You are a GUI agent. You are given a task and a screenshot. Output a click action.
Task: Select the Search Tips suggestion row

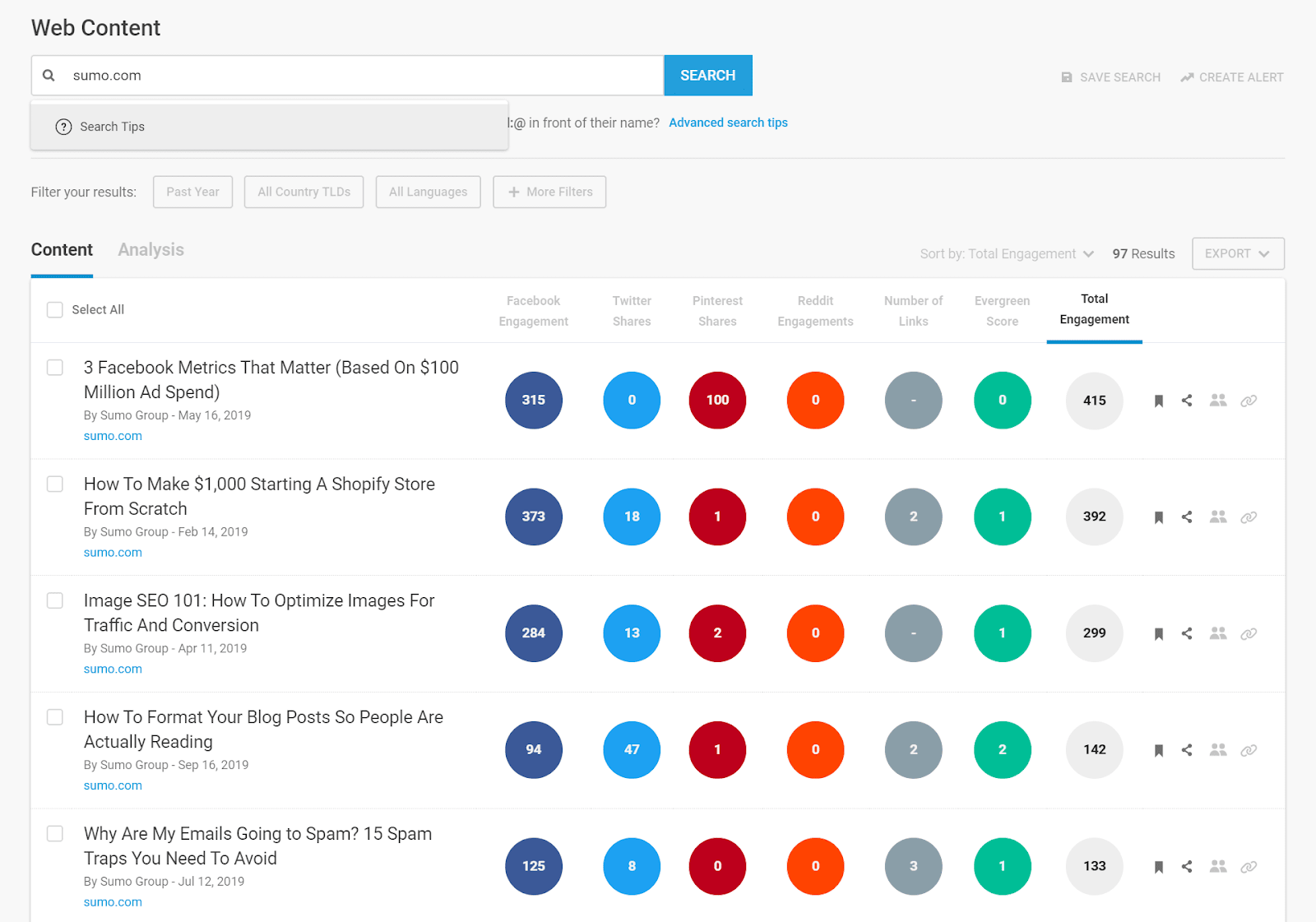click(x=269, y=127)
